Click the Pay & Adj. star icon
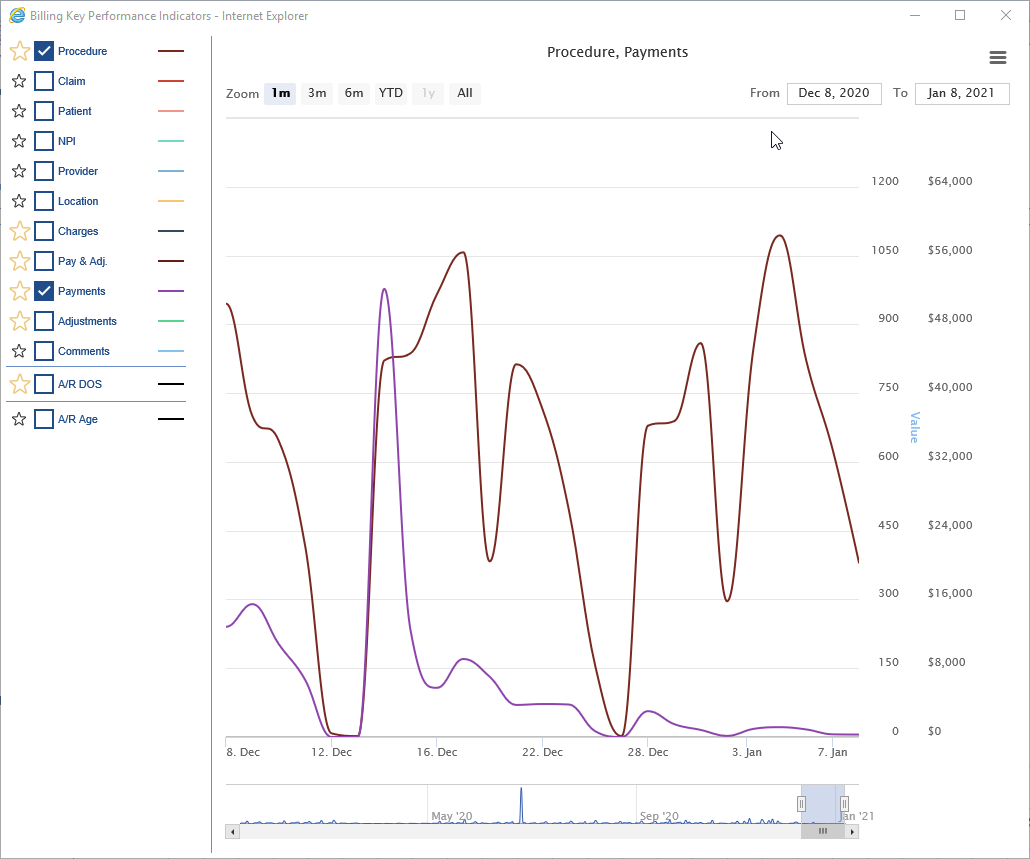 pyautogui.click(x=20, y=261)
